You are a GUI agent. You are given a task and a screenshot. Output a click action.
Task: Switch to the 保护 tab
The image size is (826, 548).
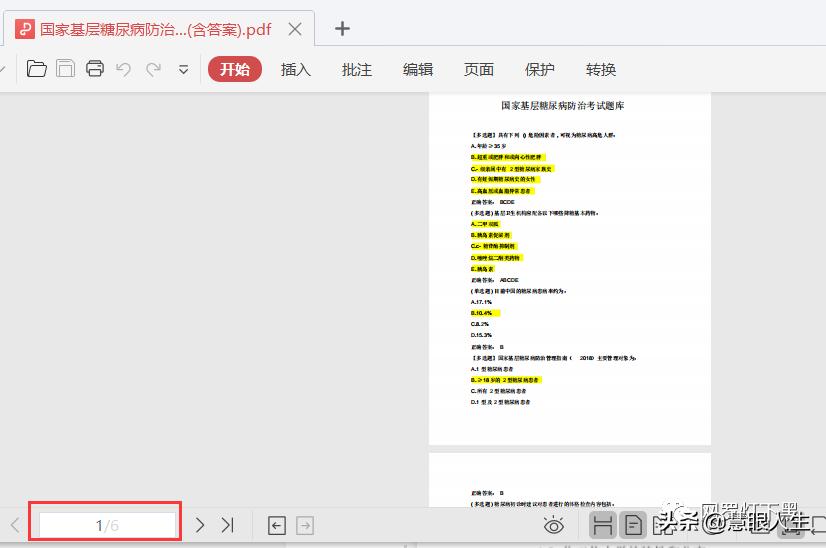pos(540,70)
